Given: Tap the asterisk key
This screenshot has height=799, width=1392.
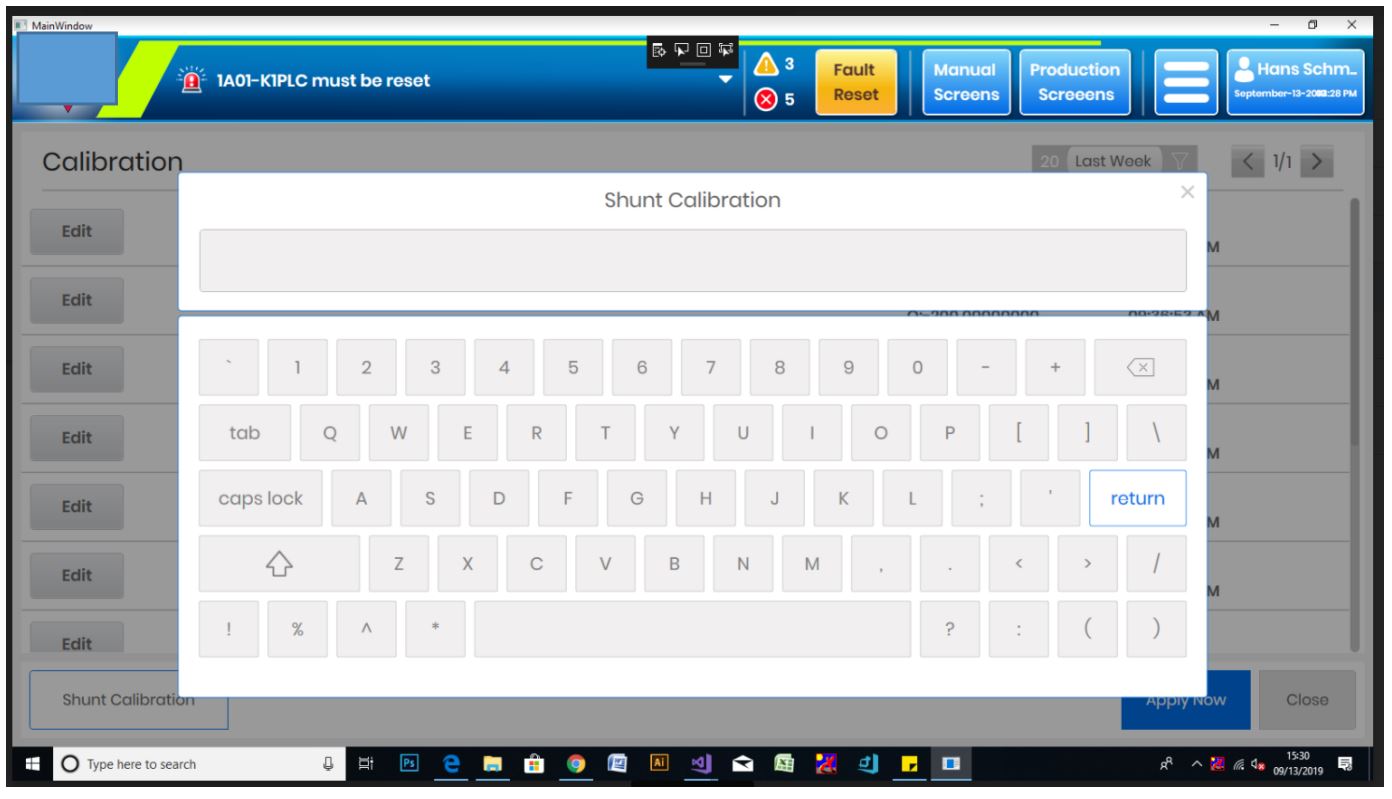Looking at the screenshot, I should pos(435,629).
